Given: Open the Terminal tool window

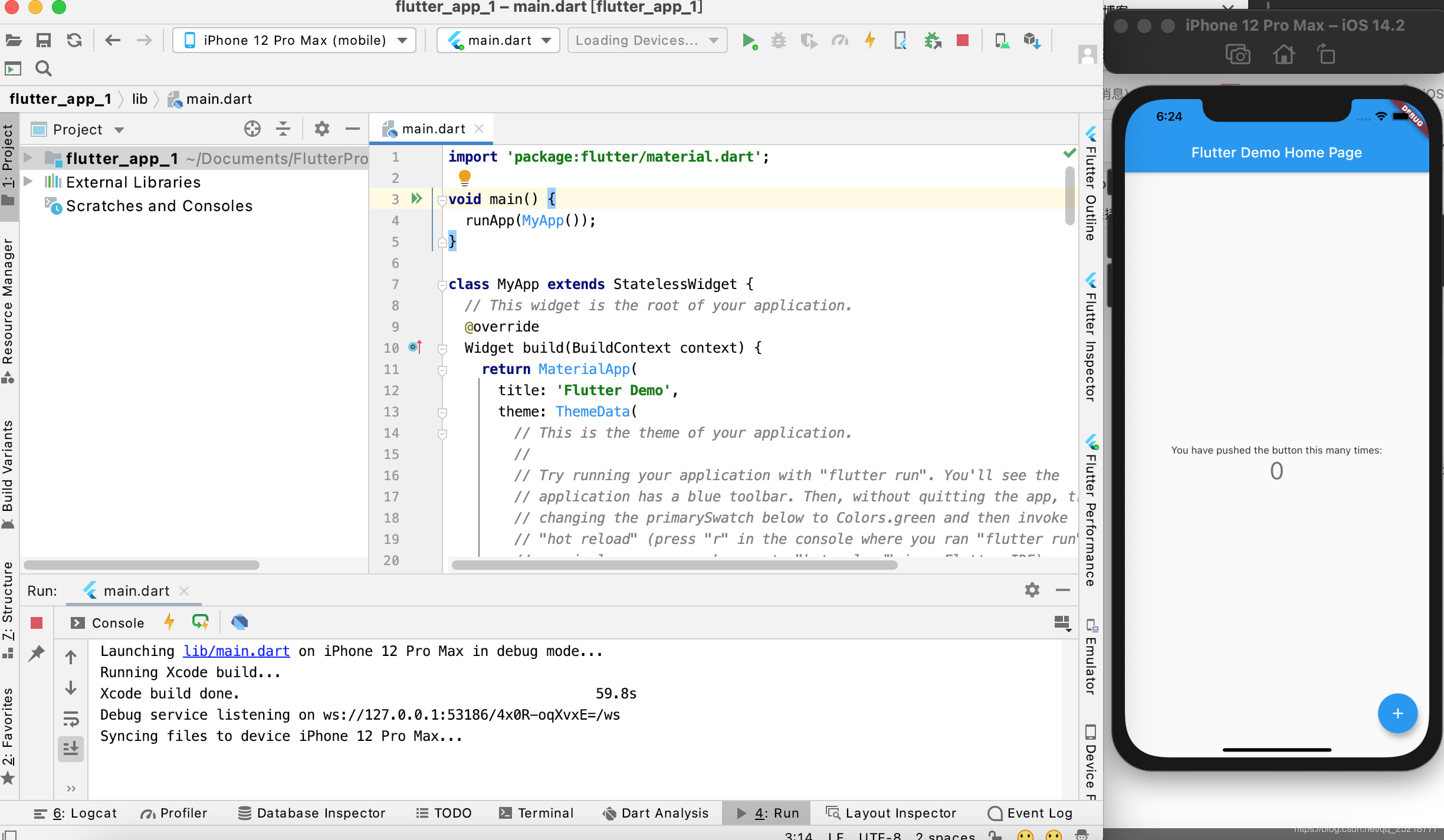Looking at the screenshot, I should click(536, 813).
